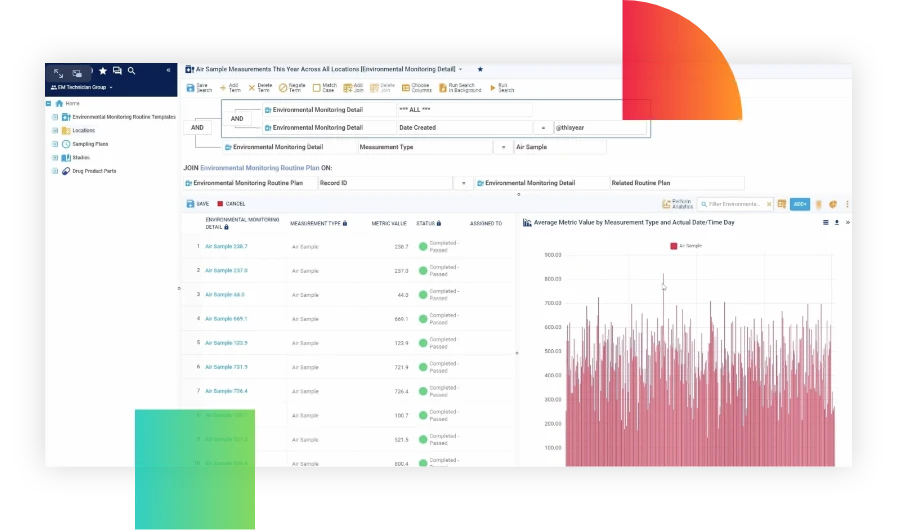The width and height of the screenshot is (897, 530).
Task: Clear filter field with X icon
Action: (769, 204)
